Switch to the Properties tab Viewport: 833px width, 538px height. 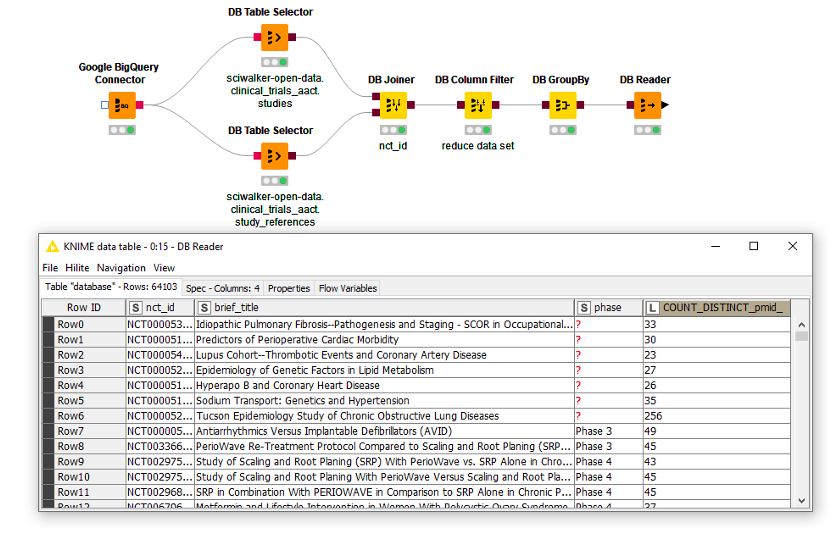(289, 288)
